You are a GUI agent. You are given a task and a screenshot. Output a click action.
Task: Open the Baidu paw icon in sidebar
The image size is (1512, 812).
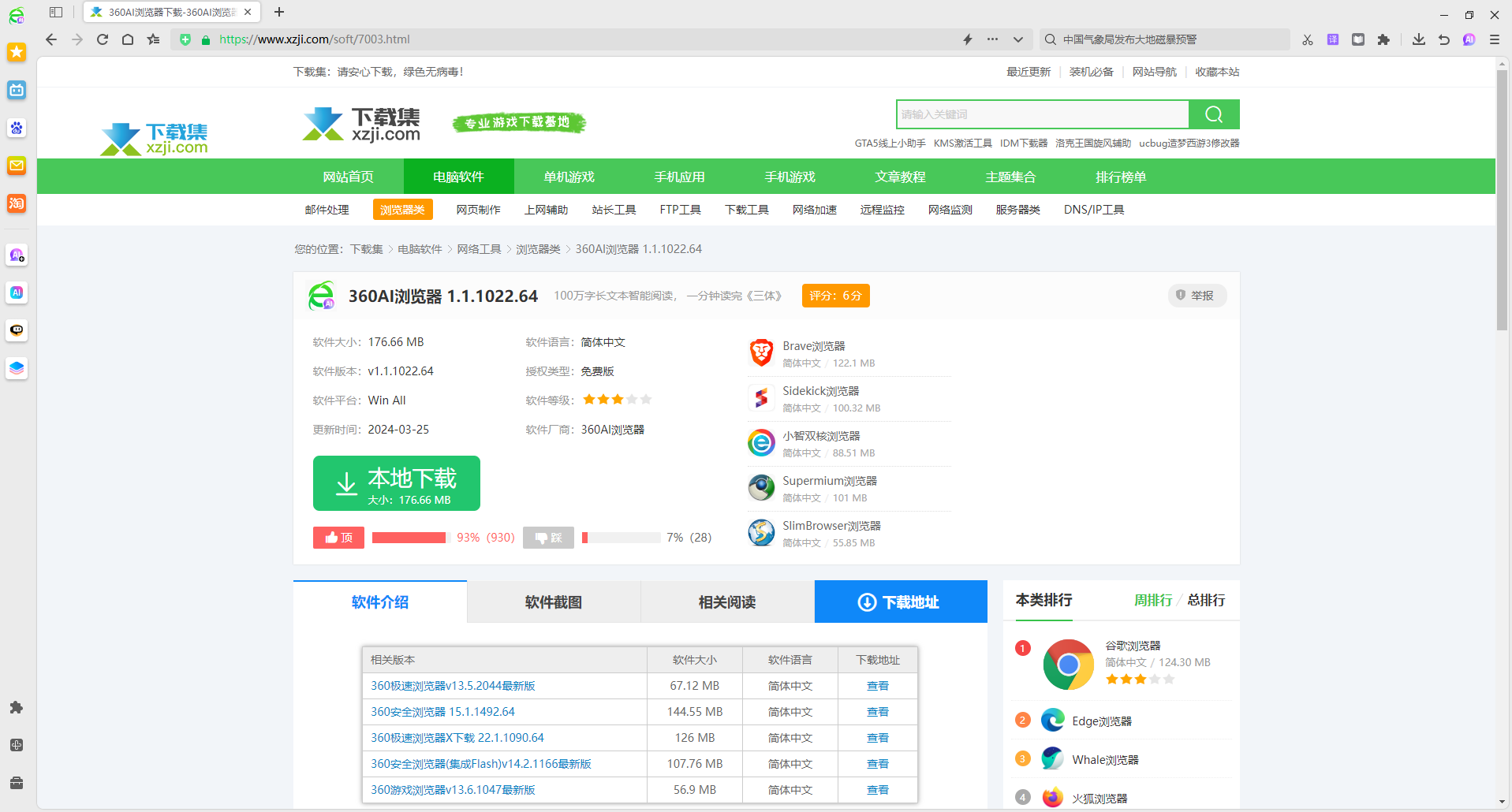(17, 128)
